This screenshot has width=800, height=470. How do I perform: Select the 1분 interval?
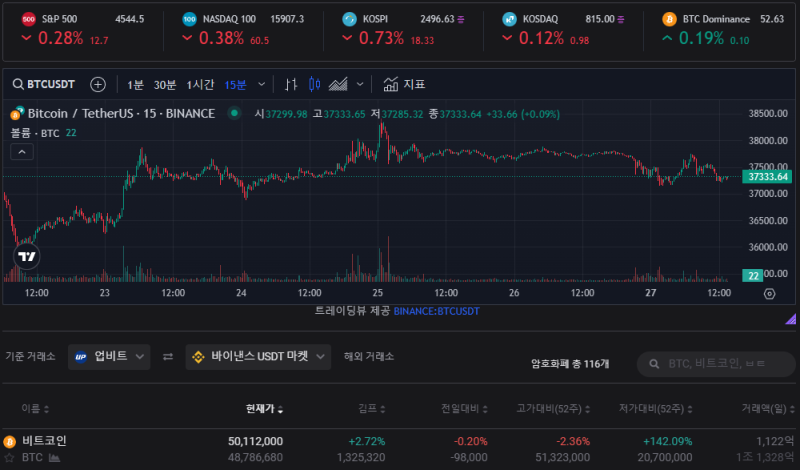[135, 85]
